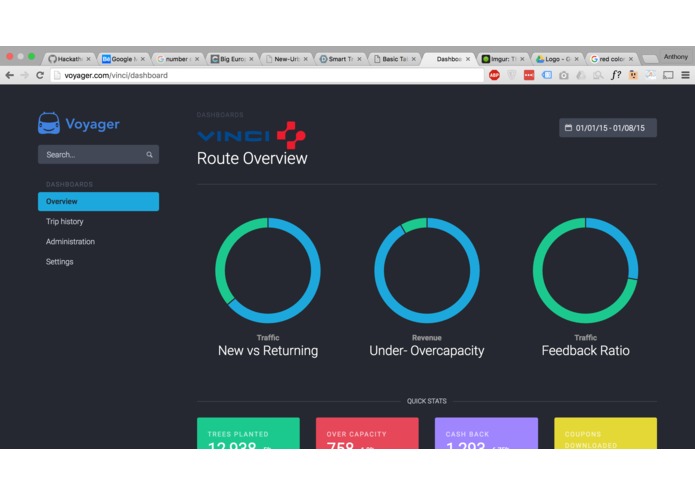Click the Google Drive extension icon
Screen dimensions: 695x494
click(x=581, y=75)
